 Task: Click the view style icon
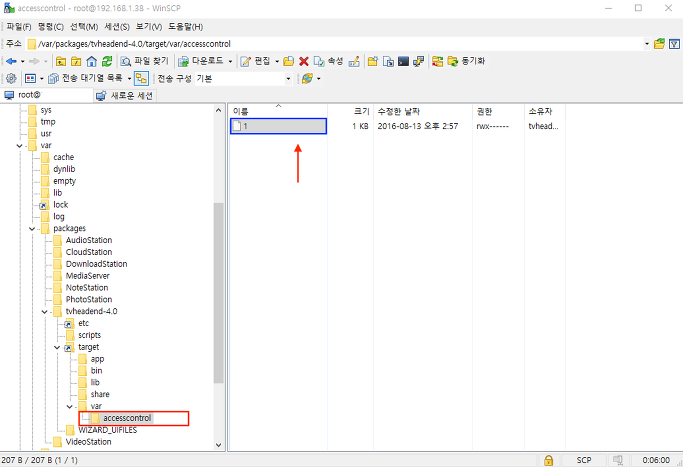pos(30,78)
